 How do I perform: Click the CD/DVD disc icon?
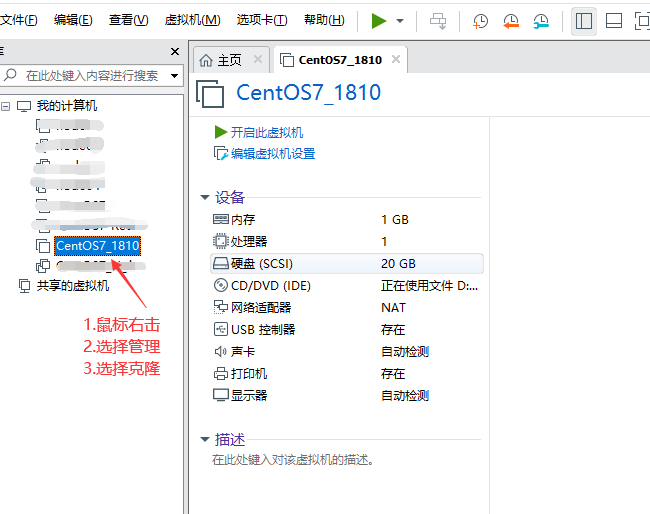pyautogui.click(x=221, y=285)
